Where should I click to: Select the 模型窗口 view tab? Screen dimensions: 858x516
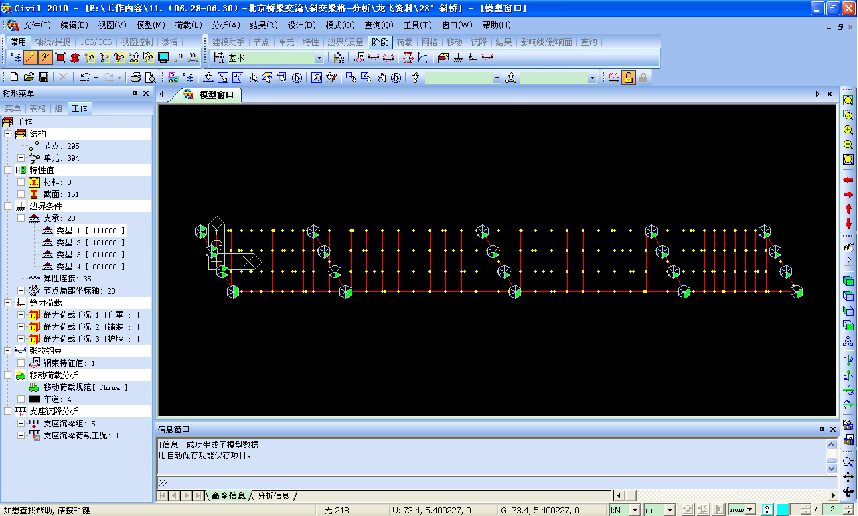tap(216, 95)
